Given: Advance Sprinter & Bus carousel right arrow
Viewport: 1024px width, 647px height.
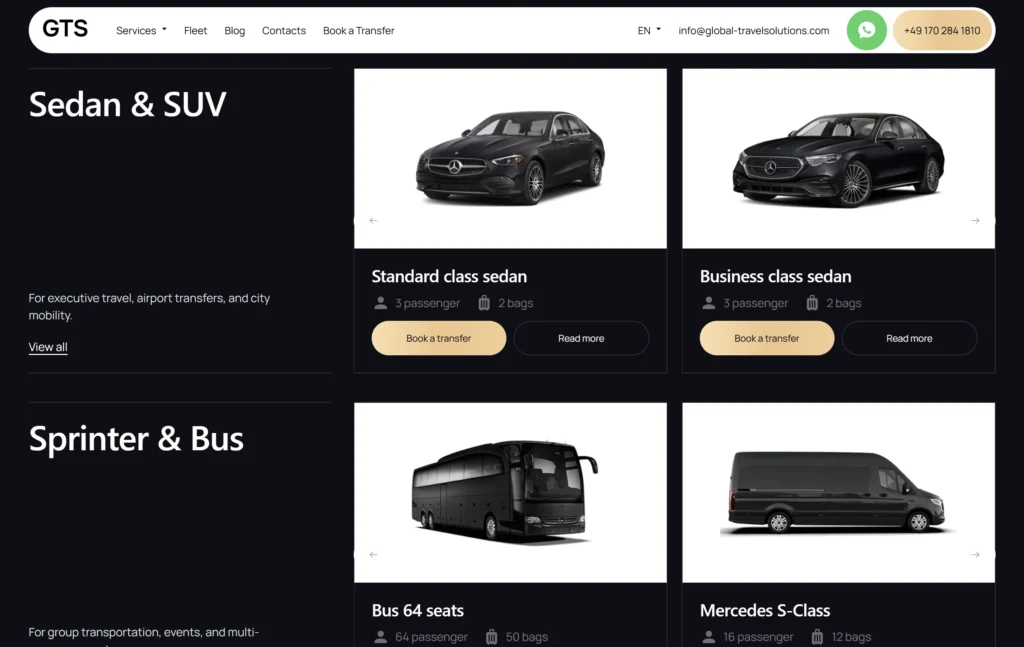Looking at the screenshot, I should point(975,555).
